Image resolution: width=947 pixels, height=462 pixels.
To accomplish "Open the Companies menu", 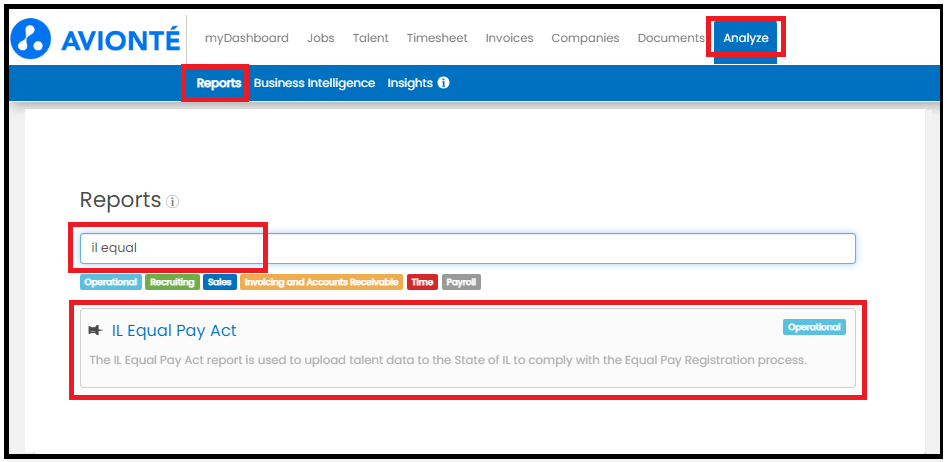I will (585, 38).
